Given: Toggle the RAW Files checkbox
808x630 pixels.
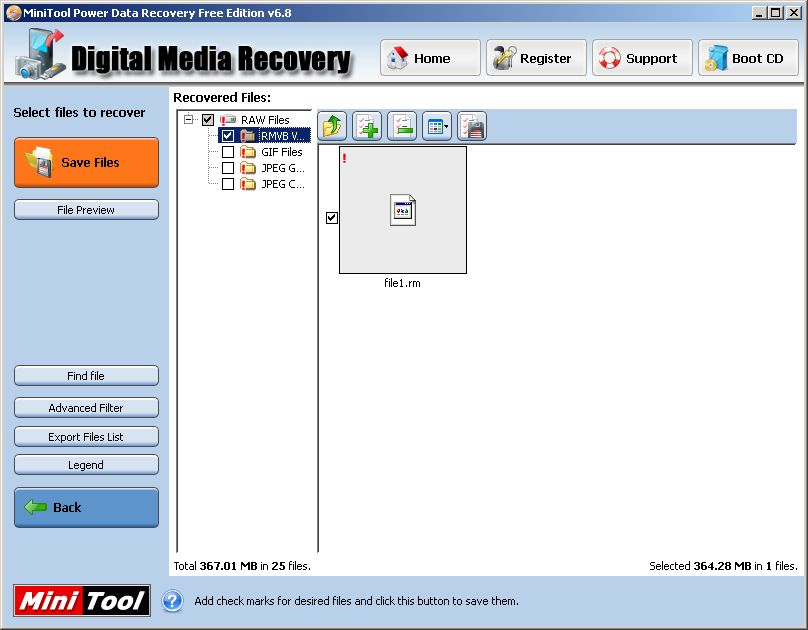Looking at the screenshot, I should point(208,120).
